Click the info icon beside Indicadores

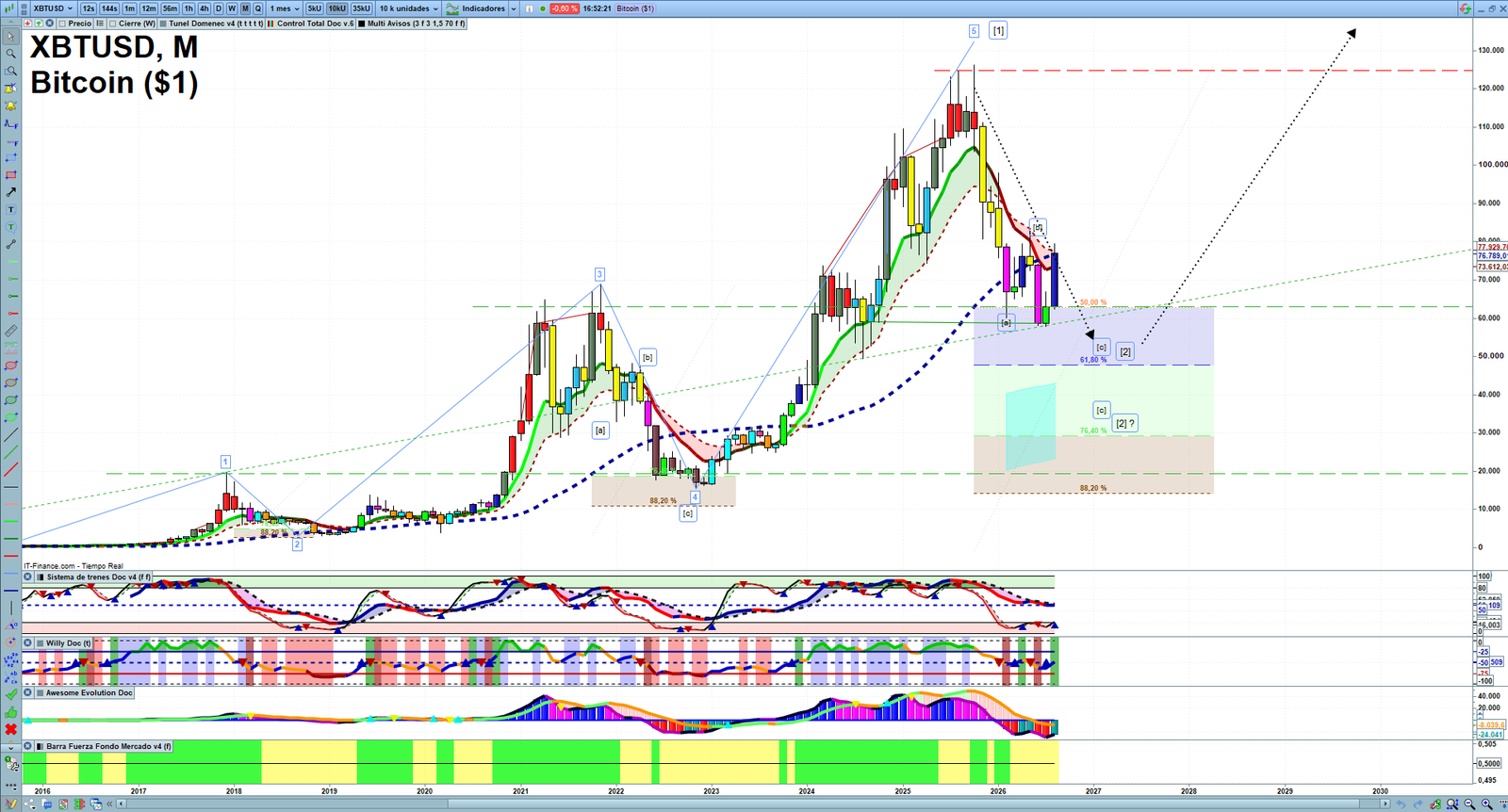[529, 8]
